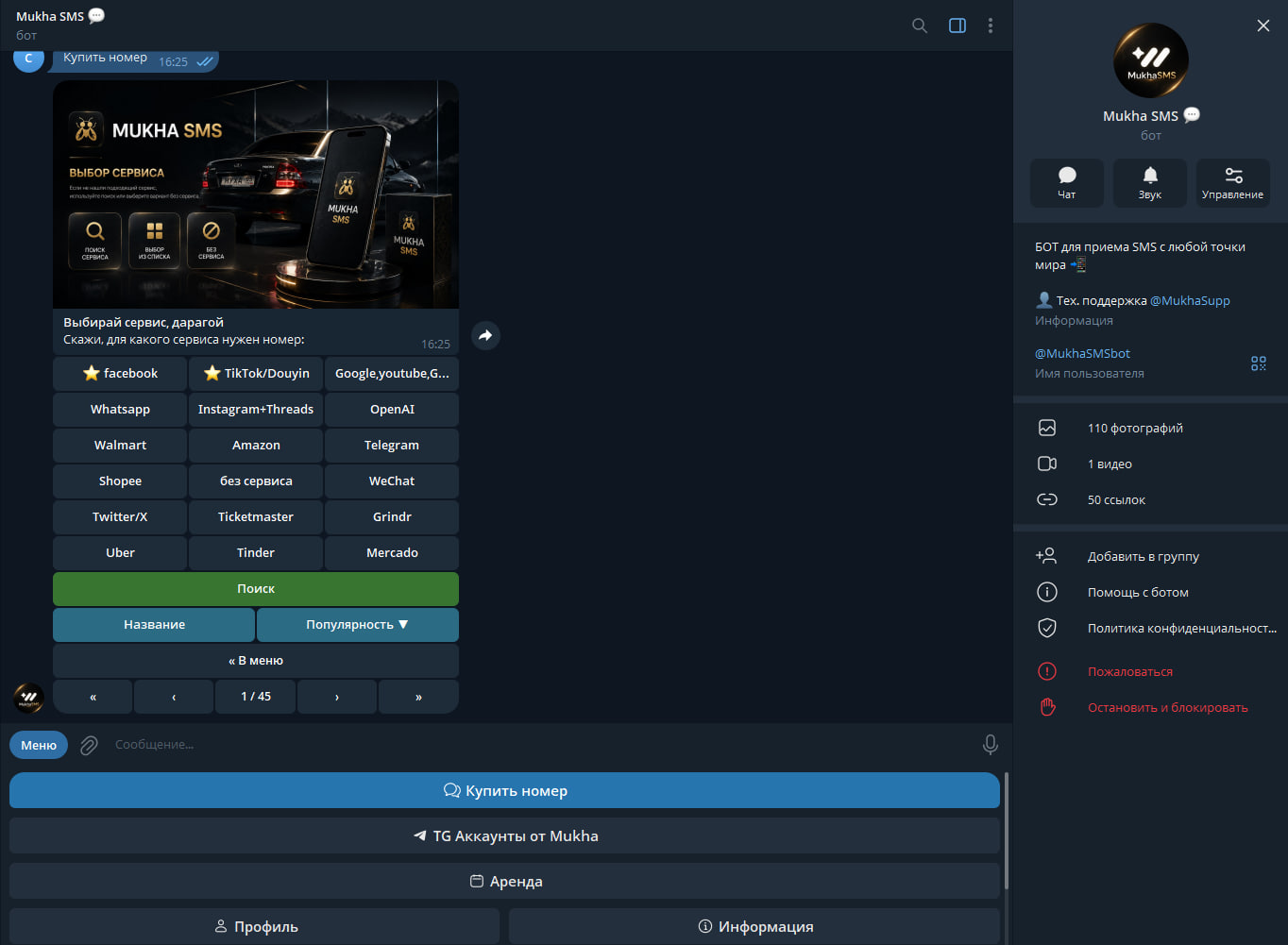Screen dimensions: 1288x945
Task: Click the Чат bubble button in profile
Action: point(1067,182)
